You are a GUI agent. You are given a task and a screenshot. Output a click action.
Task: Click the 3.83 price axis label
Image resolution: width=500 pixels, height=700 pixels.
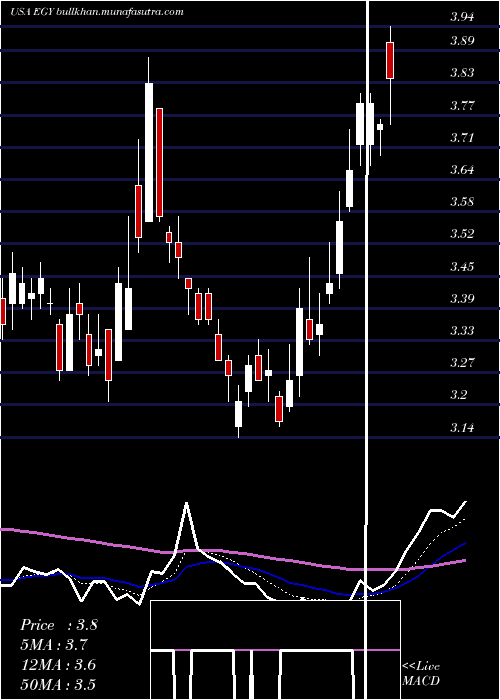click(462, 73)
